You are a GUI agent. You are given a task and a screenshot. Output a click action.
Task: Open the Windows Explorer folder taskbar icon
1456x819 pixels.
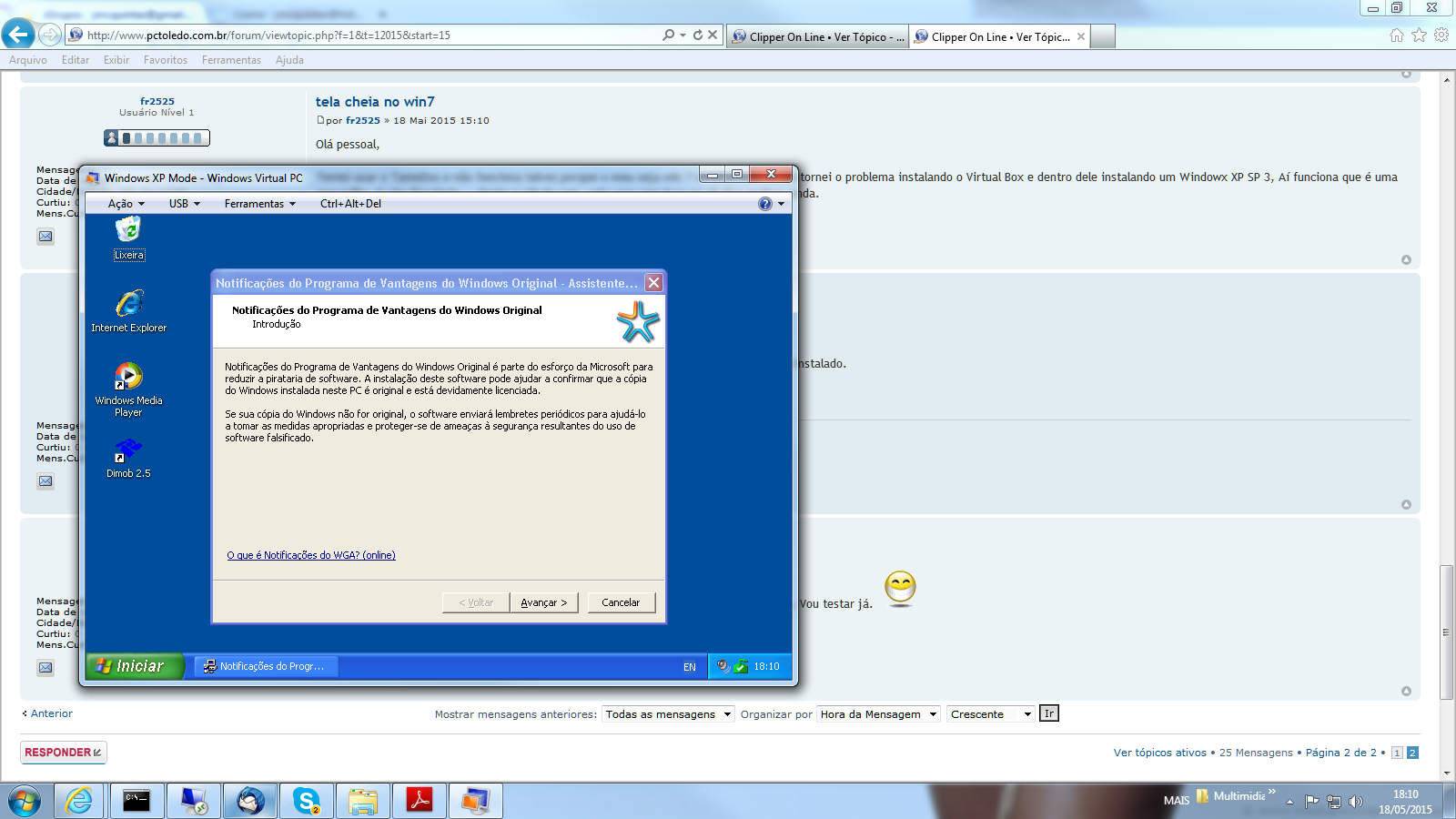coord(363,801)
